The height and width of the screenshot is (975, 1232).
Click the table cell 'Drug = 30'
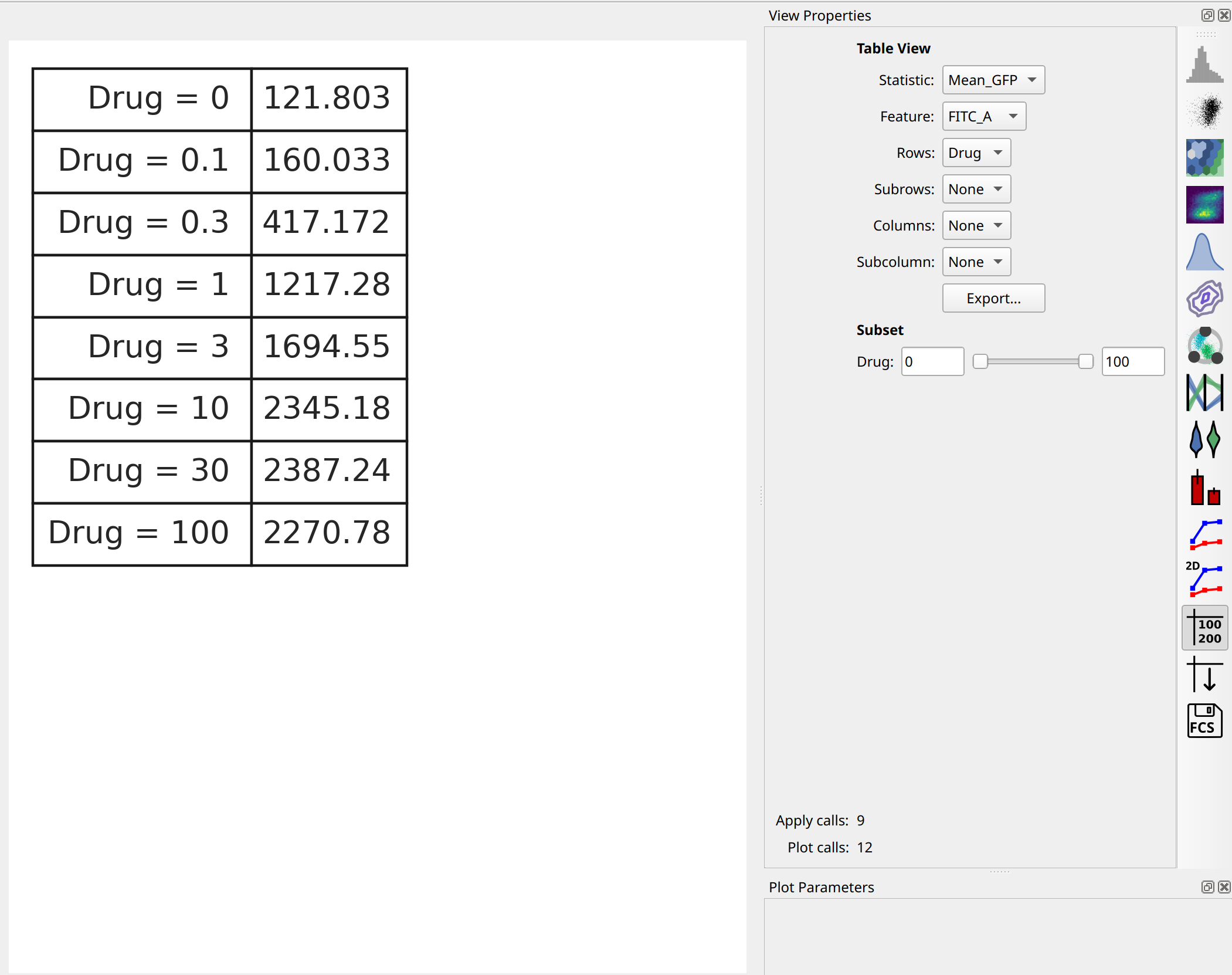[142, 472]
